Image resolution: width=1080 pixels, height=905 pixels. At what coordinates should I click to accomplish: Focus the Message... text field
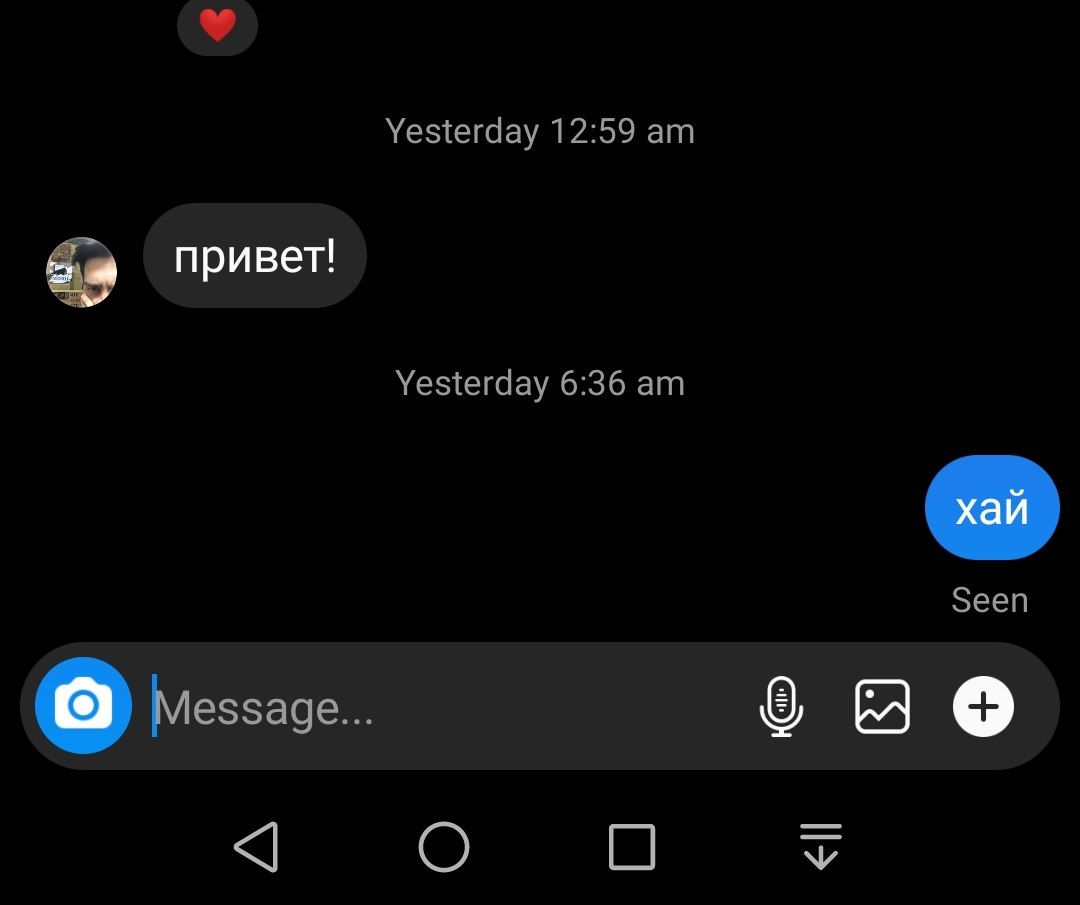coord(448,707)
